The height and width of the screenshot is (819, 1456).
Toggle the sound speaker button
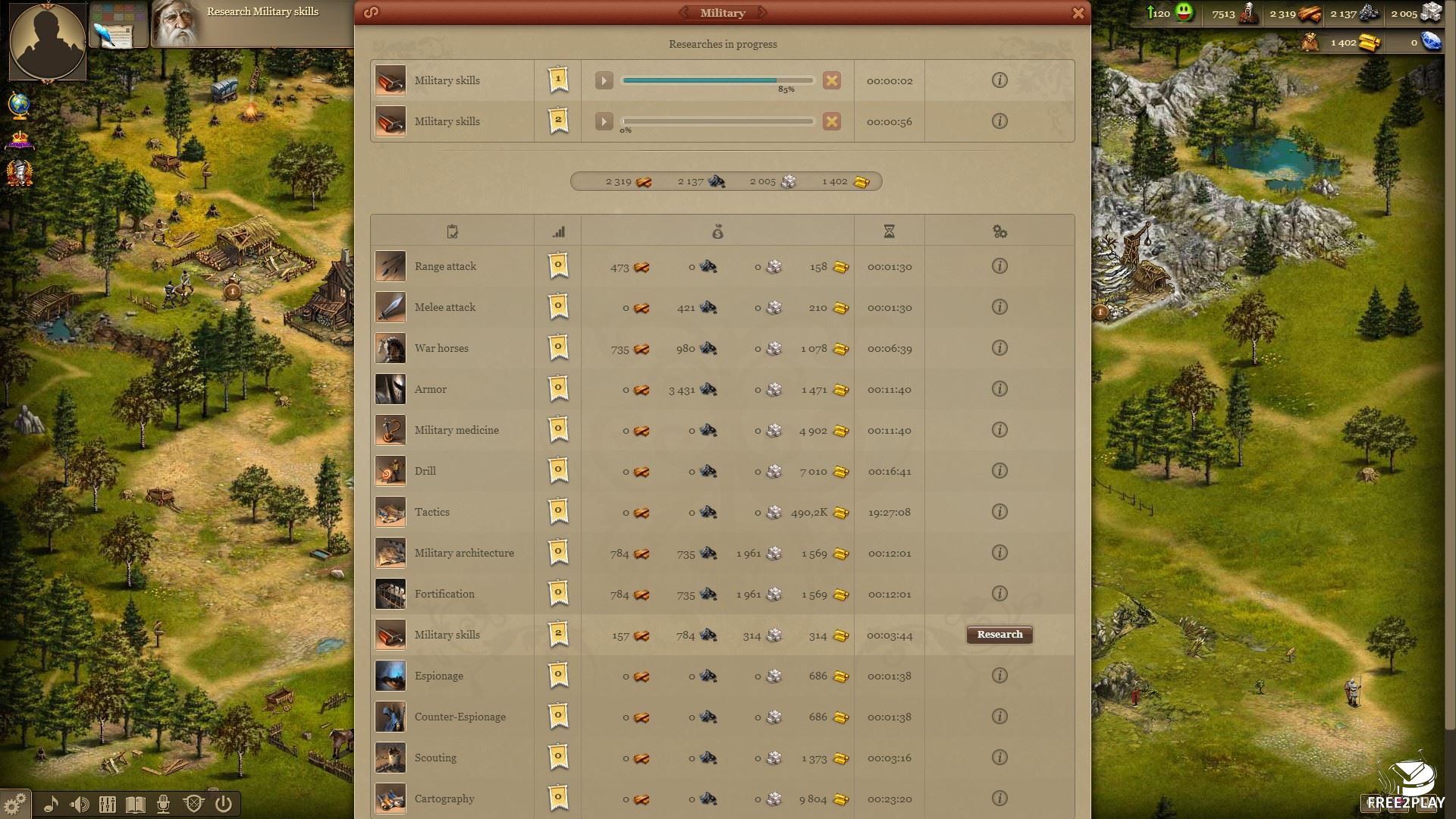[79, 804]
